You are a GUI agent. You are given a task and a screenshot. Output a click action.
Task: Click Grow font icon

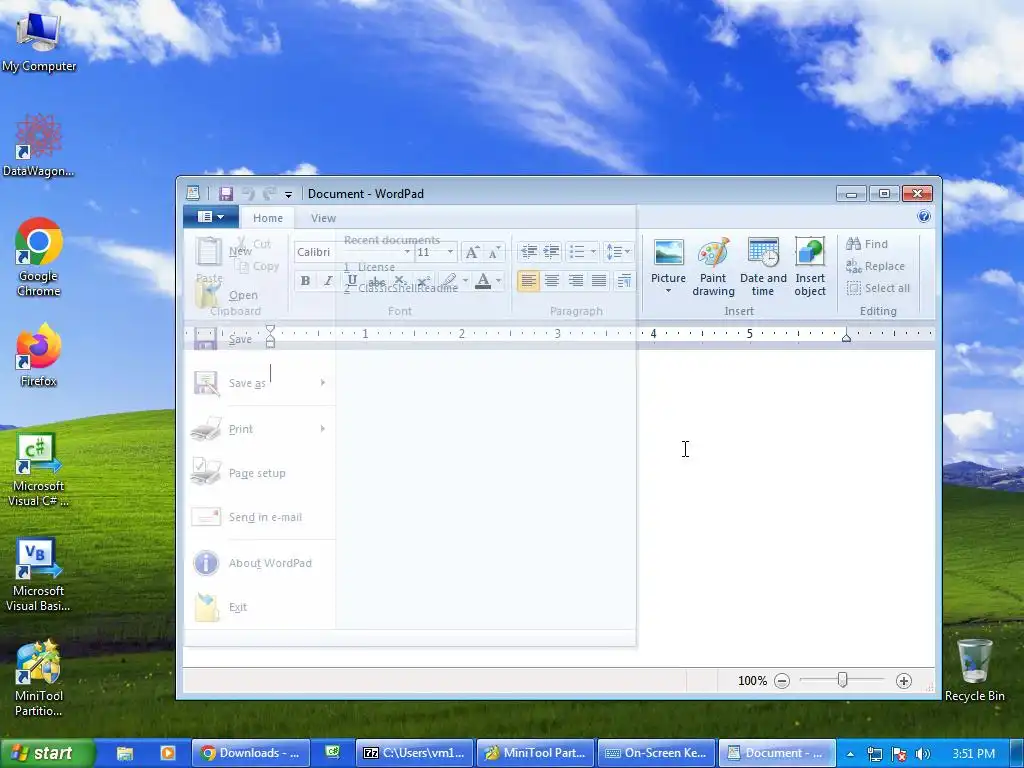[x=472, y=252]
